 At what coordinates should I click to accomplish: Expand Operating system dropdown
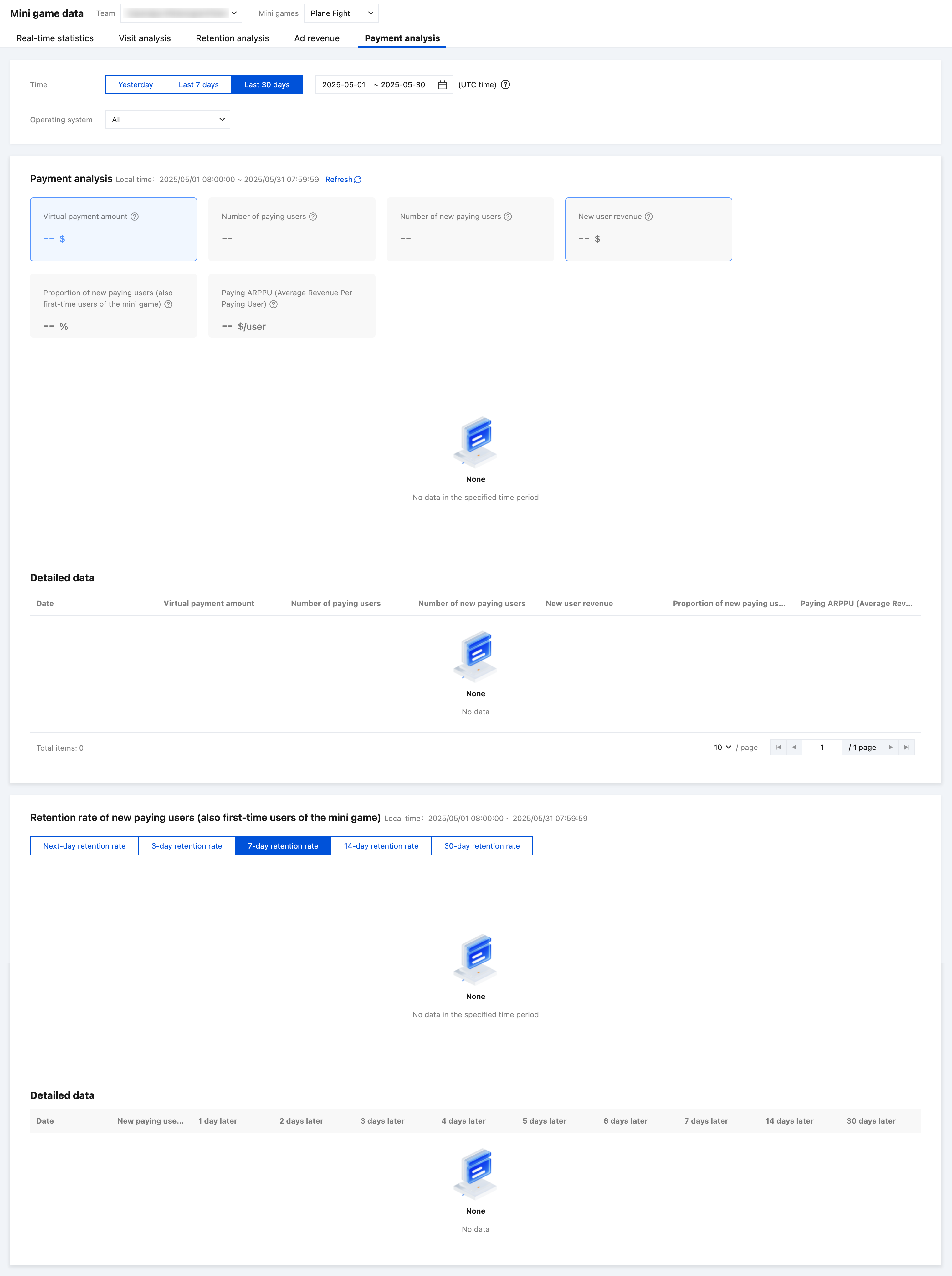(x=168, y=120)
